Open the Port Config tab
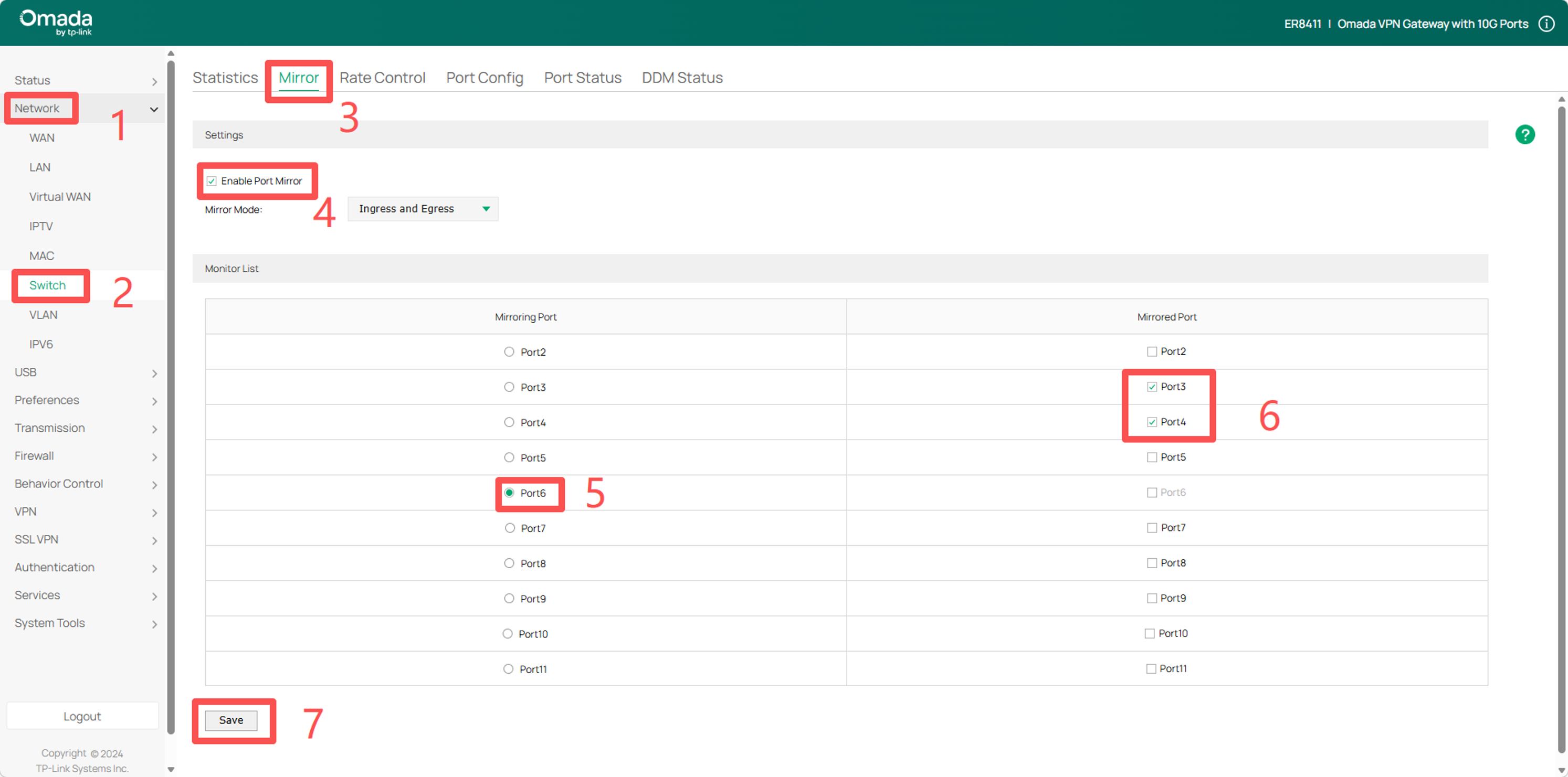This screenshot has height=777, width=1568. click(x=485, y=78)
